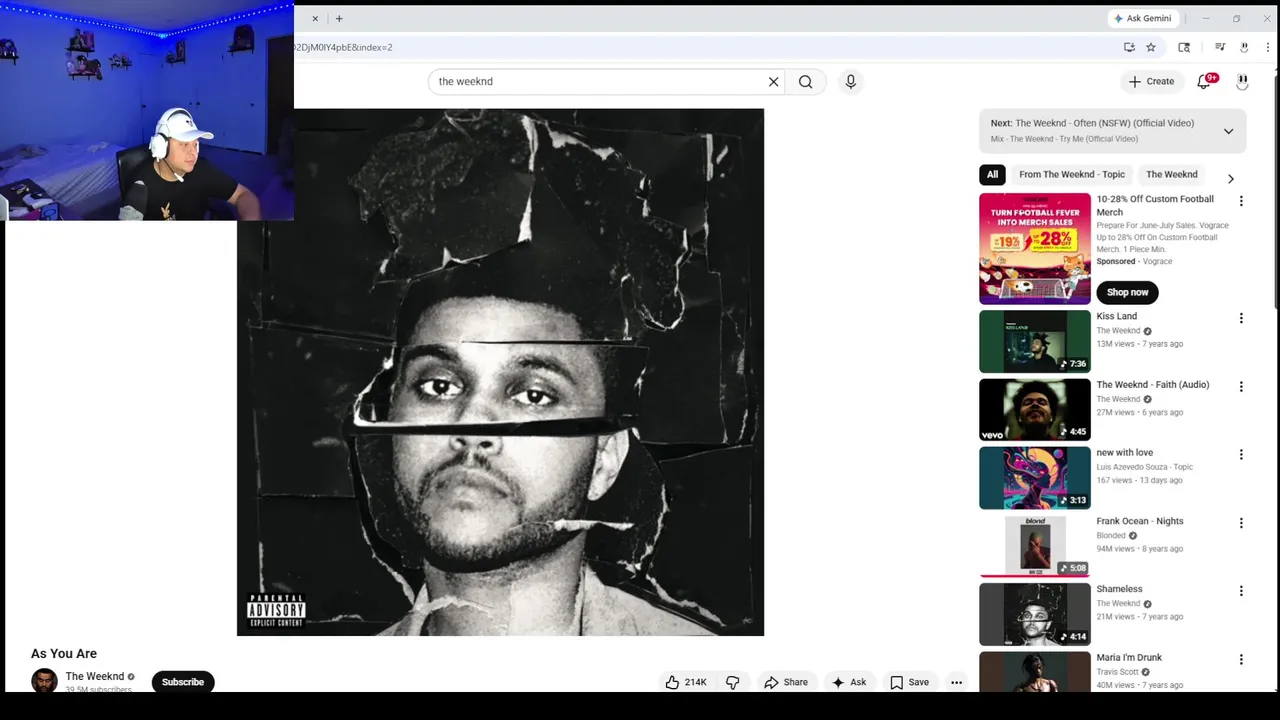
Task: Clear the search box text
Action: point(773,82)
